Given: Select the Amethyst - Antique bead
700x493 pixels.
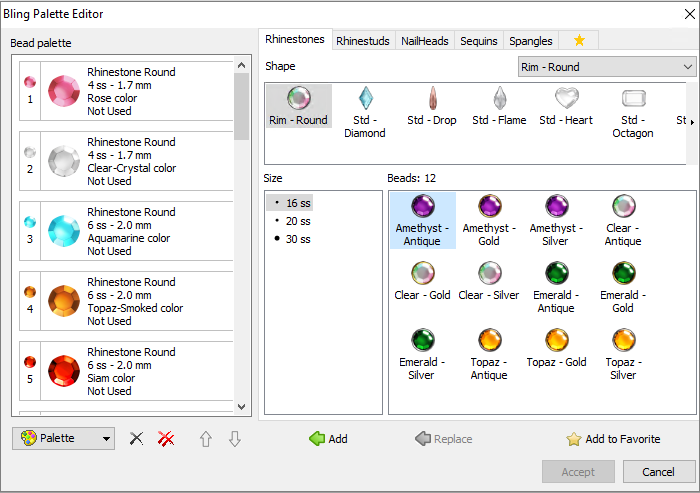Looking at the screenshot, I should point(422,221).
